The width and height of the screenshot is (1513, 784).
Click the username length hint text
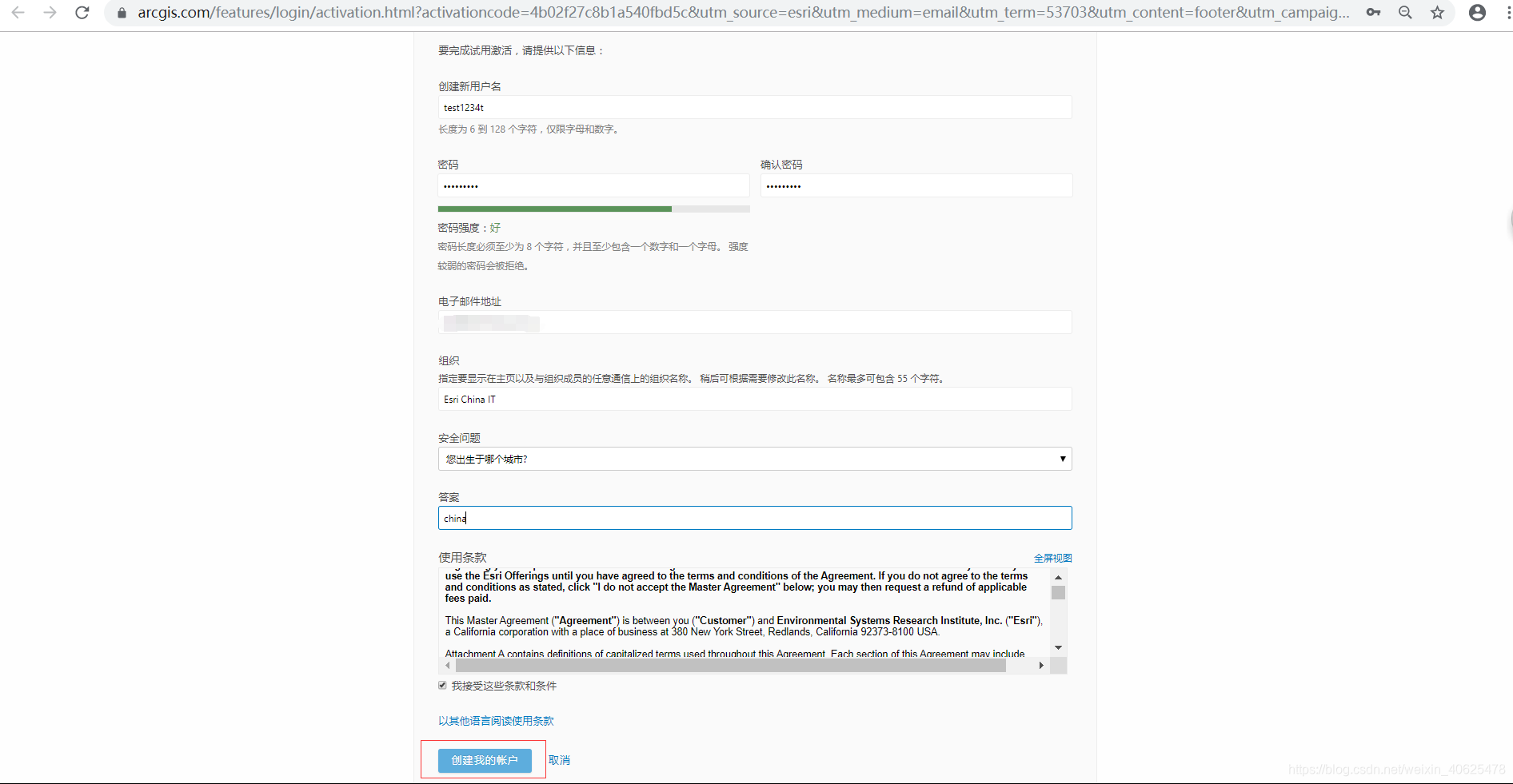pyautogui.click(x=529, y=129)
